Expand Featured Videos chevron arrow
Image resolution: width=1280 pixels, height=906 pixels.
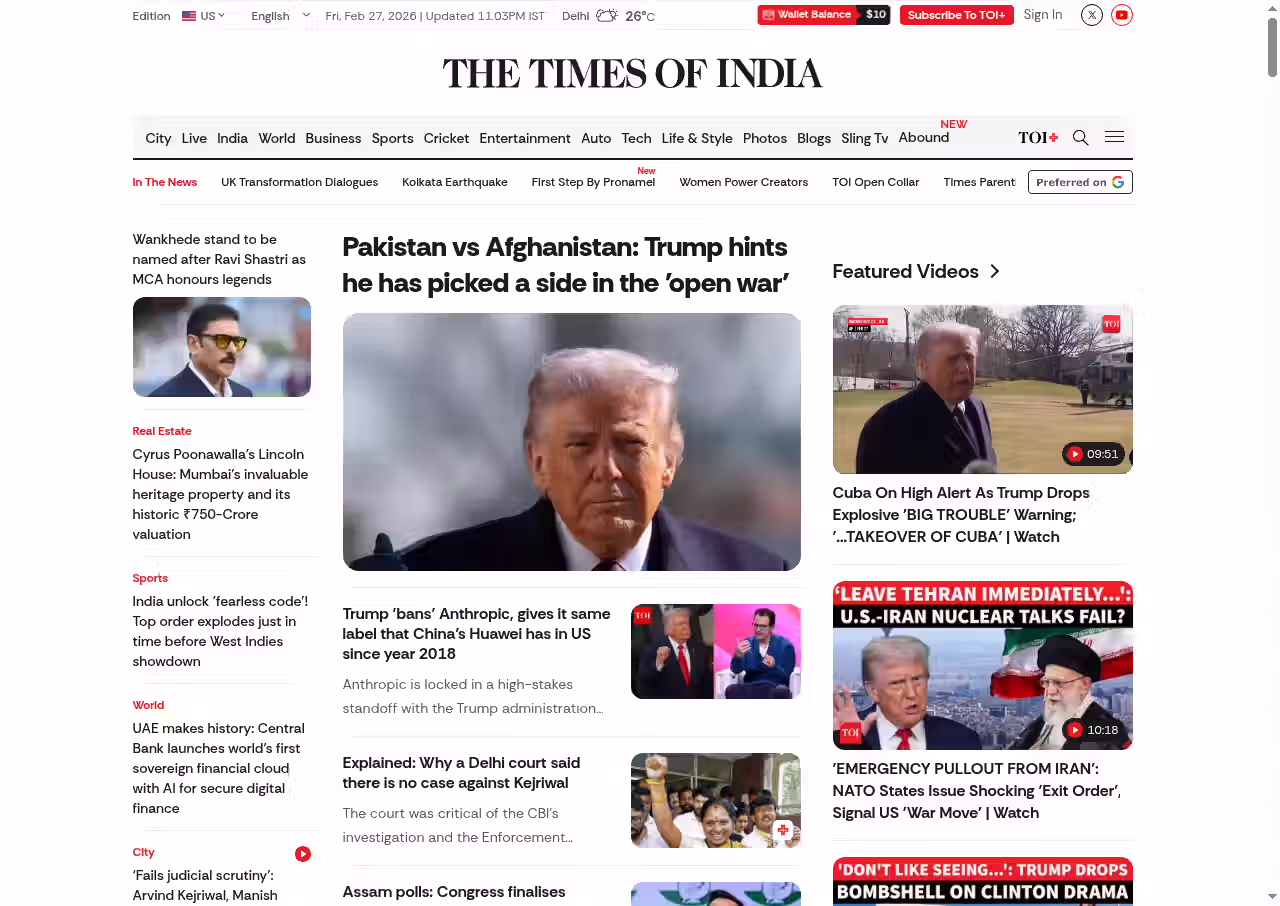(994, 271)
